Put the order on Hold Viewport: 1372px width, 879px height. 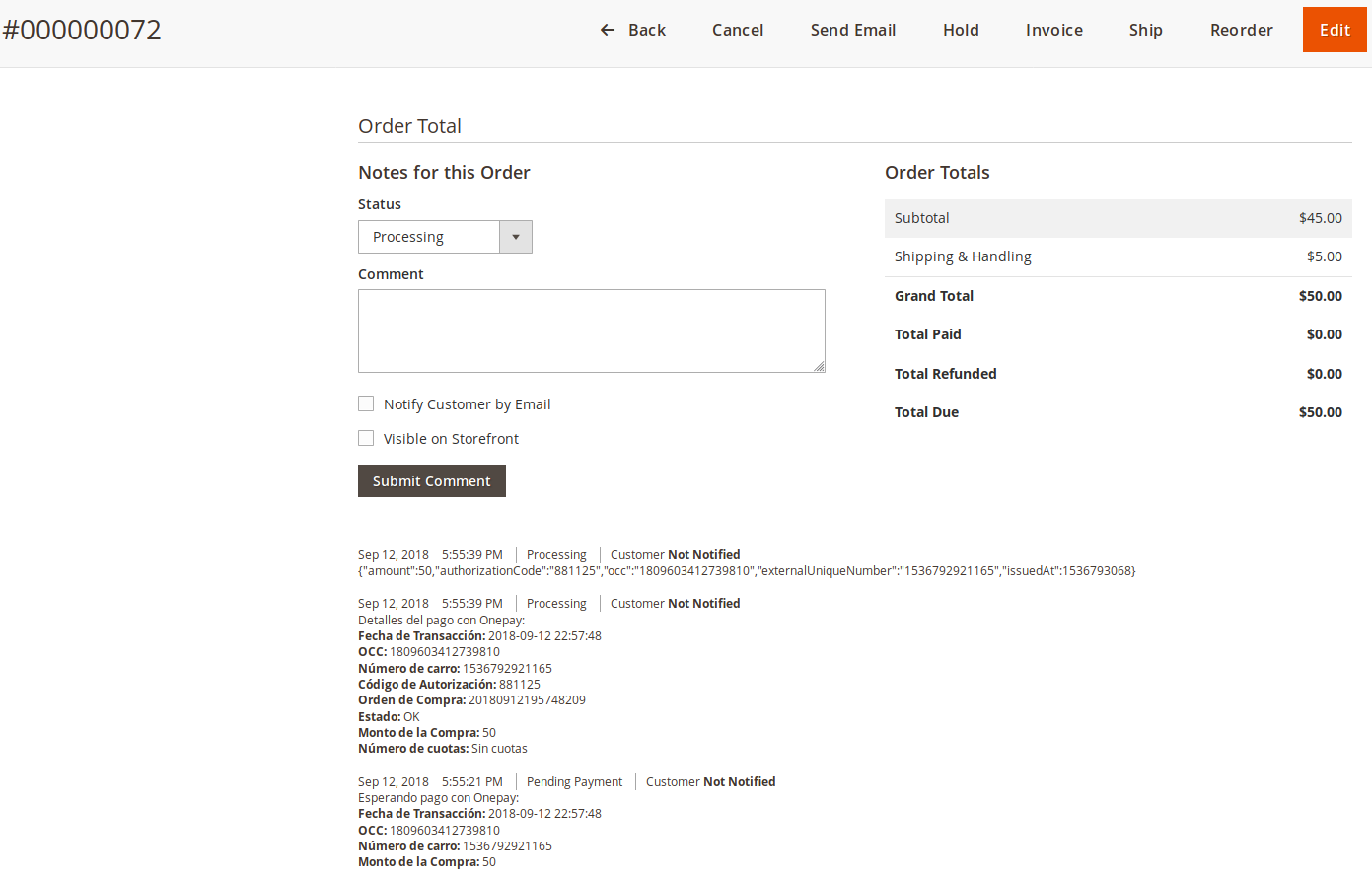click(x=960, y=30)
